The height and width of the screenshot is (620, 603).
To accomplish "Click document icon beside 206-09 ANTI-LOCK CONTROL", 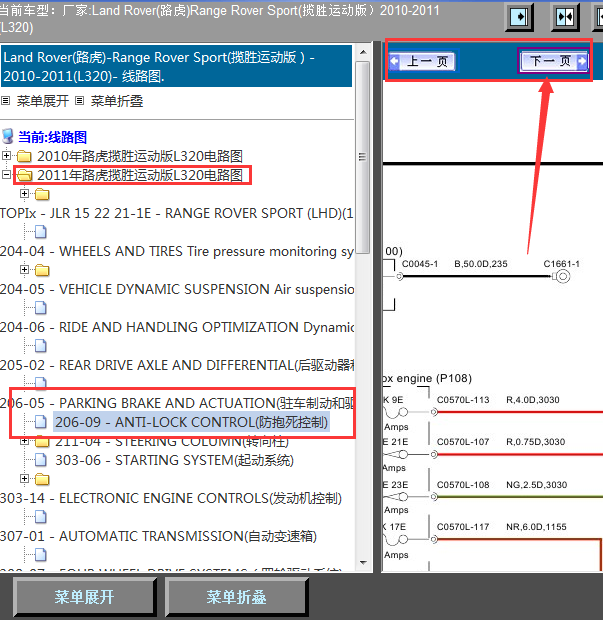I will [41, 422].
